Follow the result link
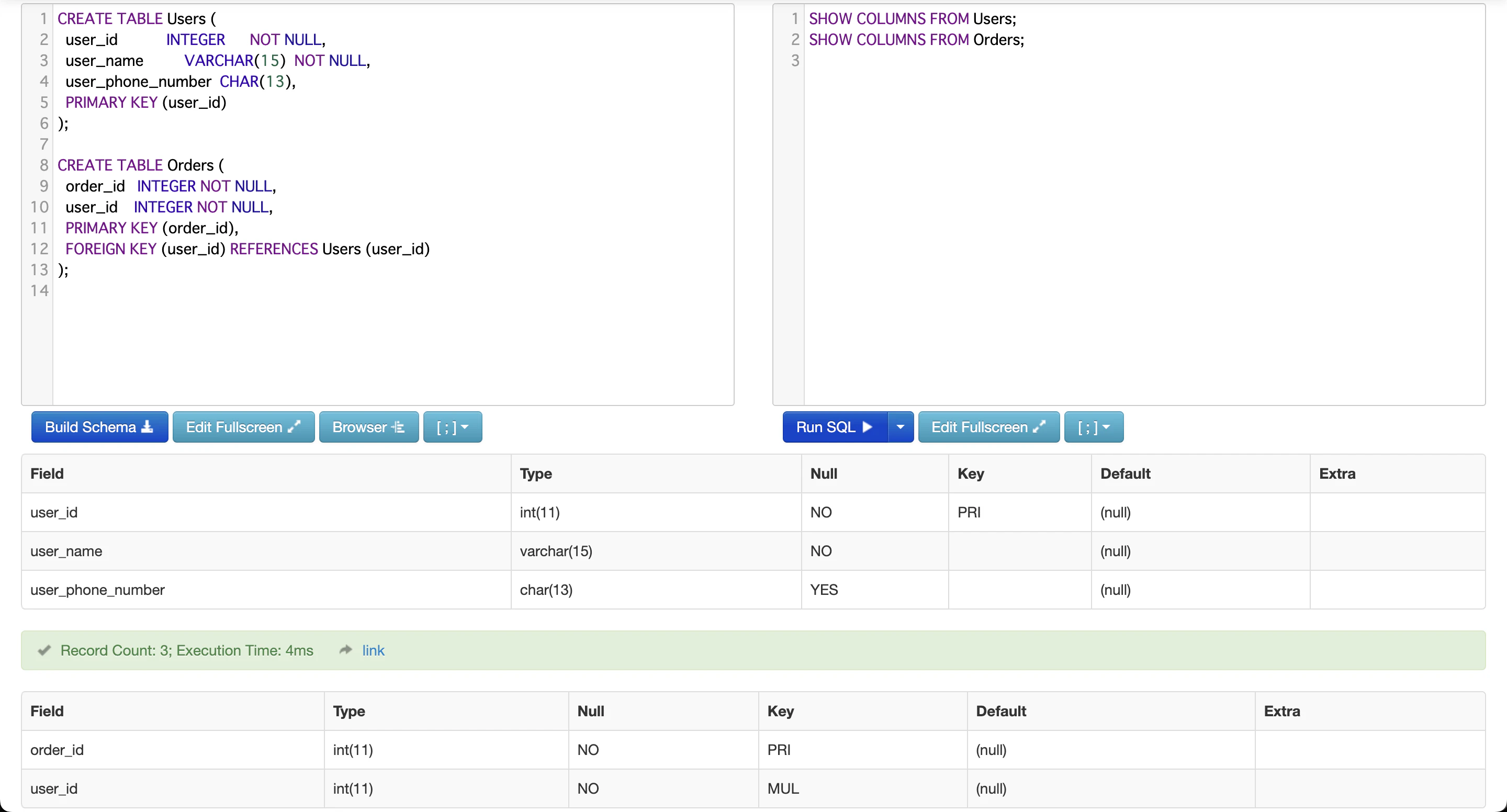 coord(373,650)
